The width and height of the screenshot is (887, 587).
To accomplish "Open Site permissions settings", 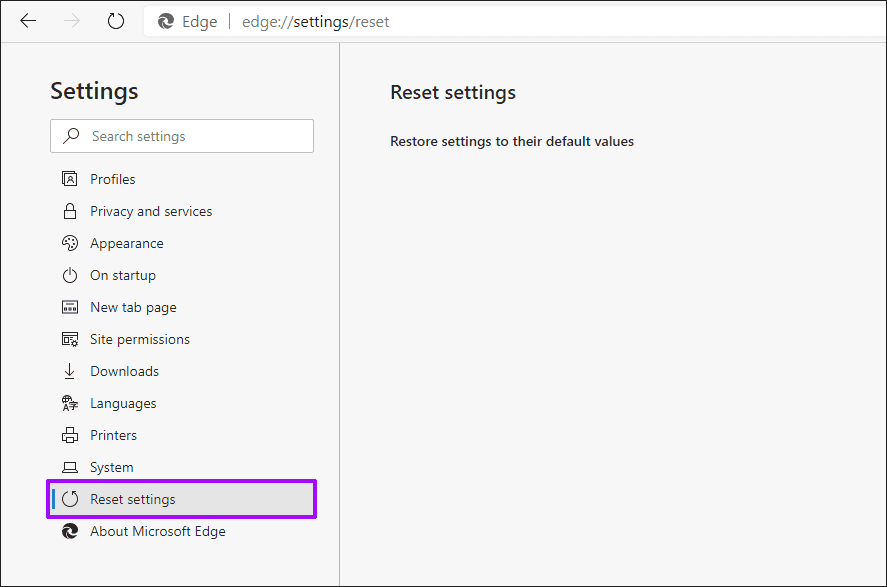I will 140,339.
